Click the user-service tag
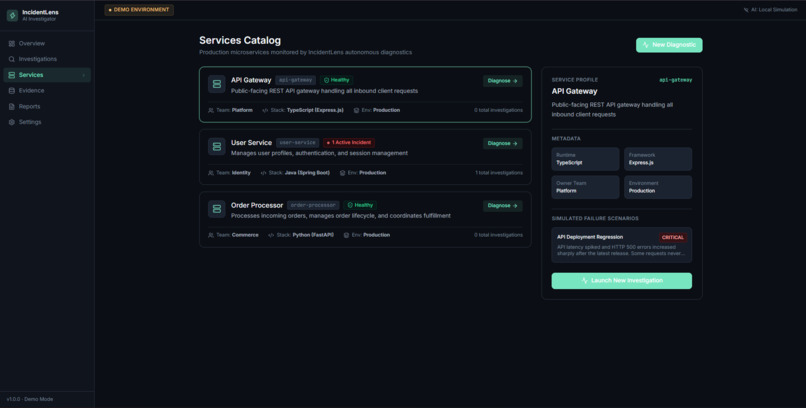This screenshot has width=806, height=408. [298, 143]
